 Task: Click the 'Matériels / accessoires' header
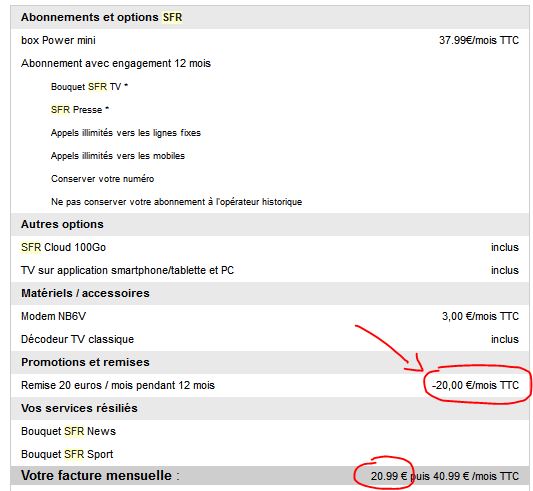click(x=85, y=293)
